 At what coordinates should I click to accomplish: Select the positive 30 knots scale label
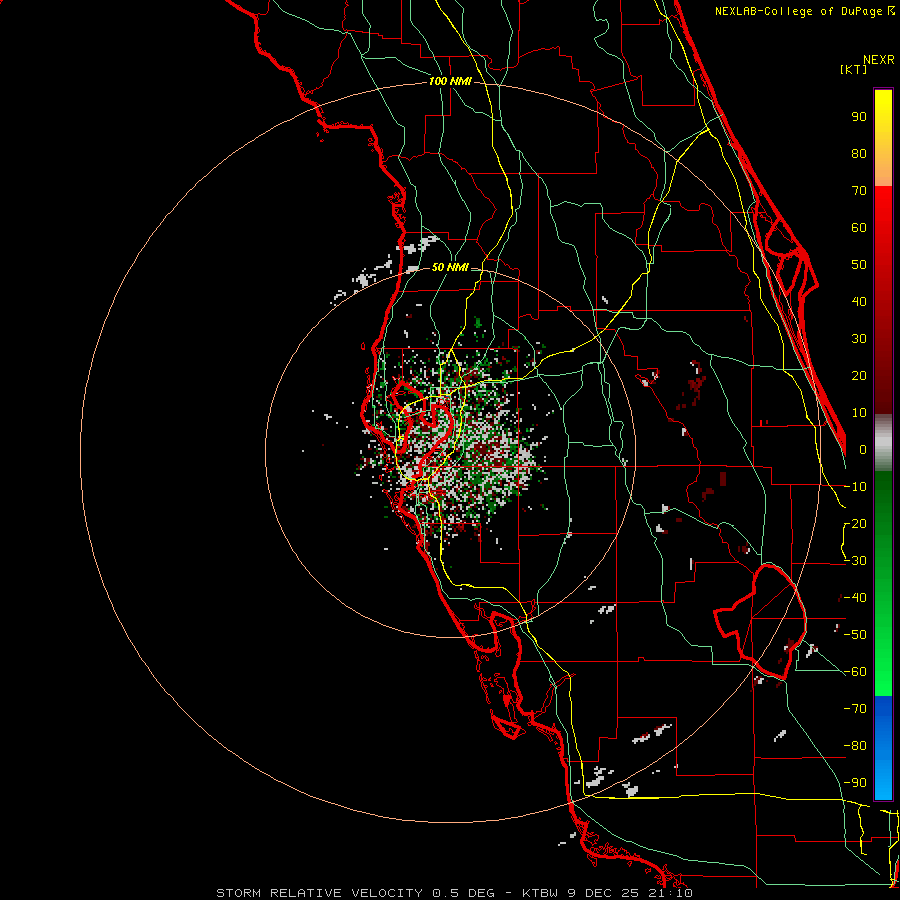(859, 339)
